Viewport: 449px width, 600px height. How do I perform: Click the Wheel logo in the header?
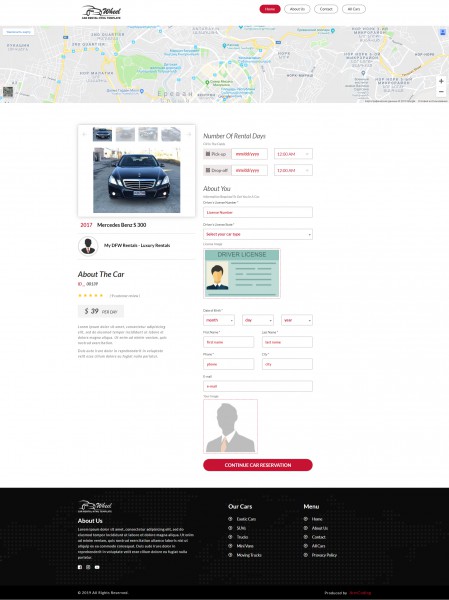click(101, 12)
